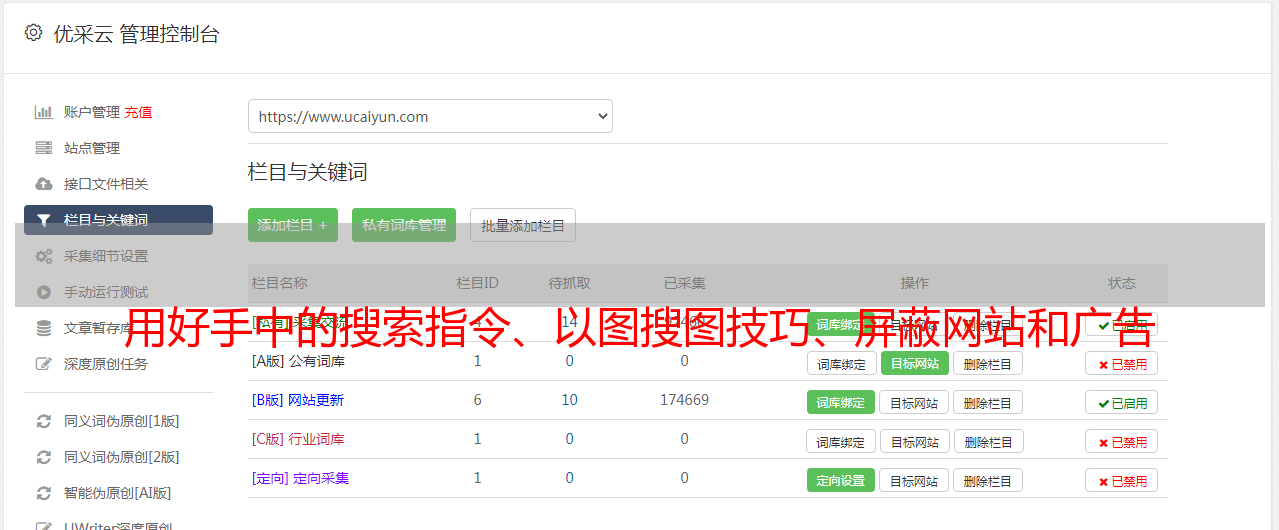1279x530 pixels.
Task: Click 目标网站 for [C版] 行业词库
Action: click(x=915, y=441)
